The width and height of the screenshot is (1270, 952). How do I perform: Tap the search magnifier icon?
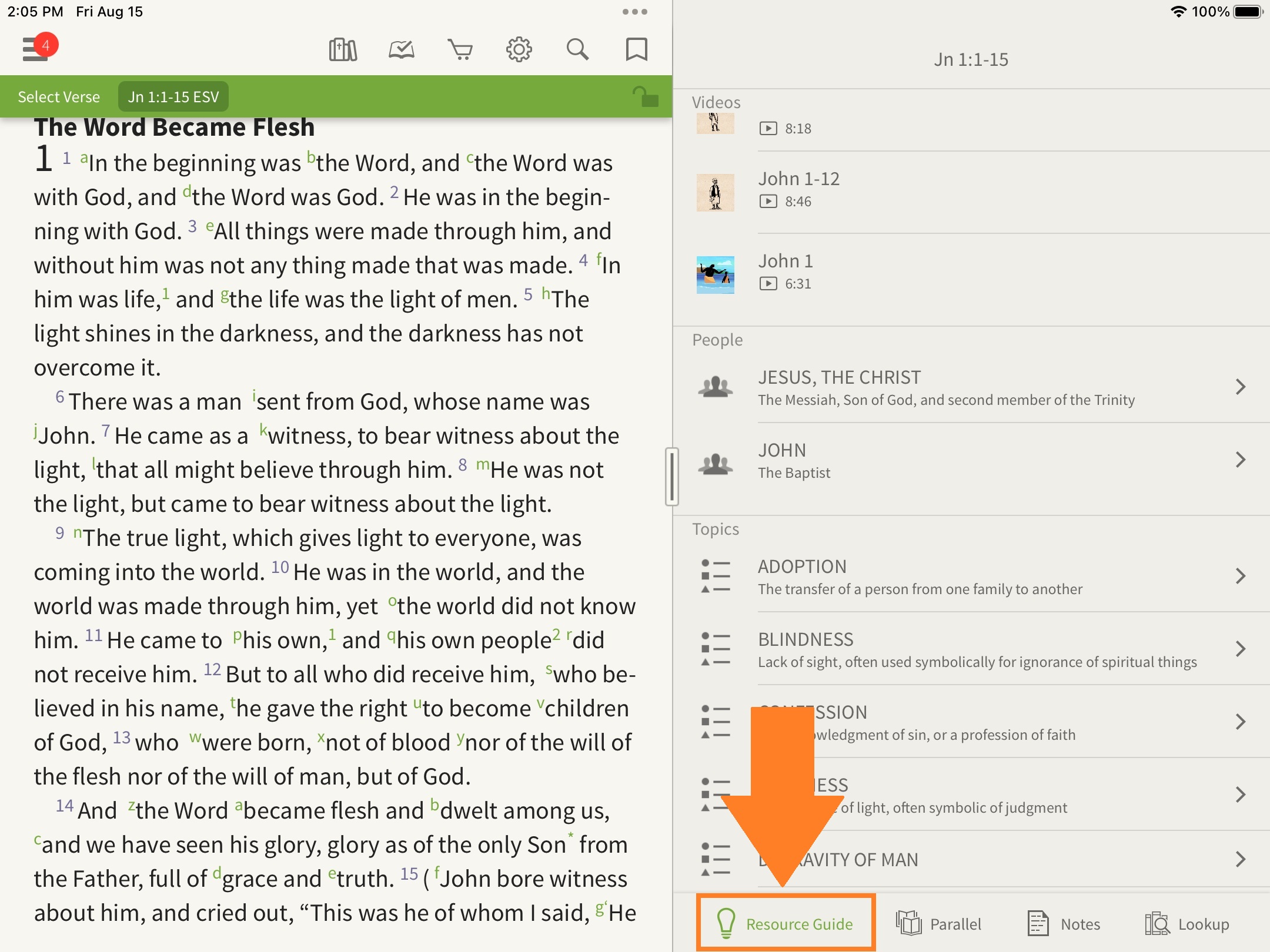(577, 50)
